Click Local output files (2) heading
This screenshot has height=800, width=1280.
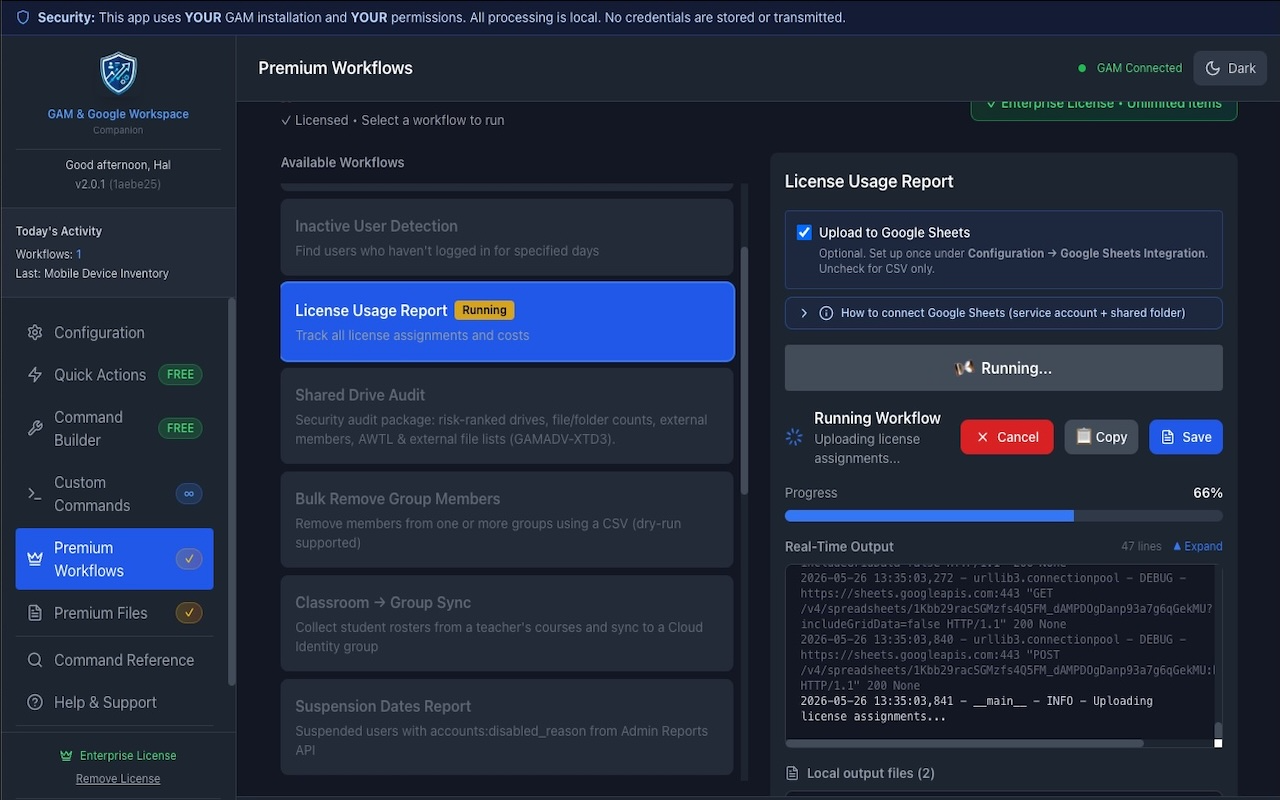tap(871, 773)
